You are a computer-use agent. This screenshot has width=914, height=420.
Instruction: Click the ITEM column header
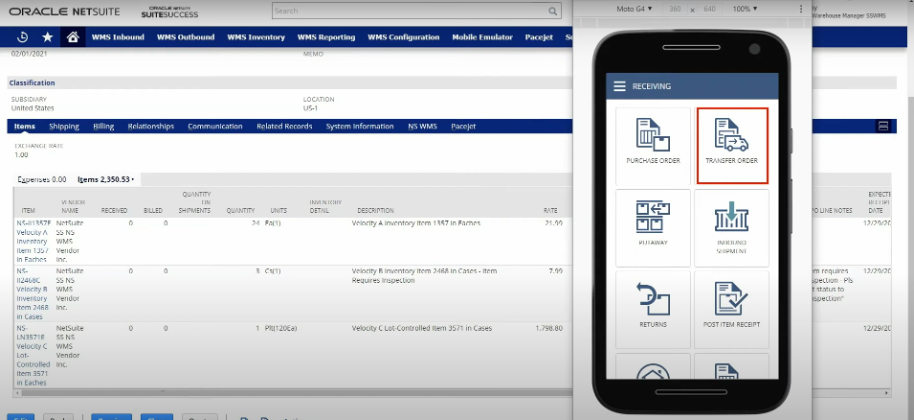[29, 210]
